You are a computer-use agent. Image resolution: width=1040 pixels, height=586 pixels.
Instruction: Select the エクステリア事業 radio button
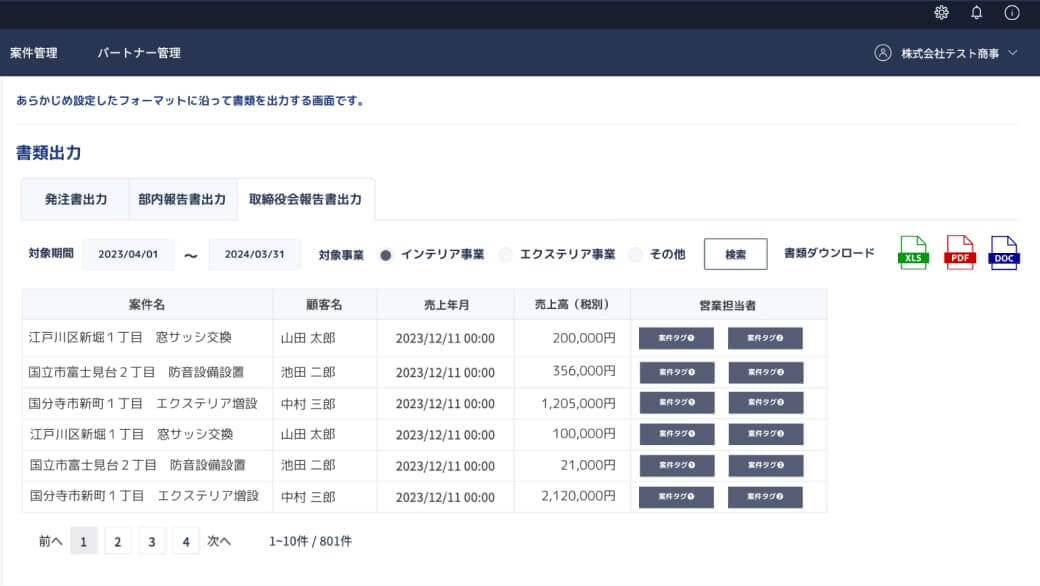coord(505,255)
